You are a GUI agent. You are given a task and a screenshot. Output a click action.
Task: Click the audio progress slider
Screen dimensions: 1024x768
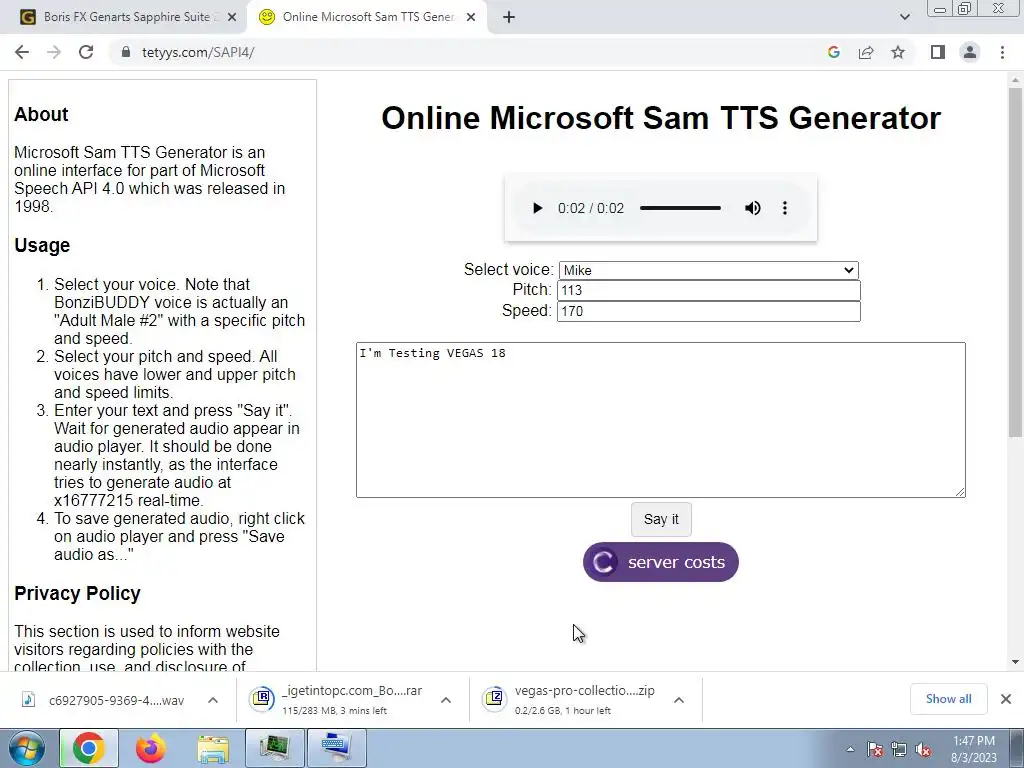tap(680, 208)
